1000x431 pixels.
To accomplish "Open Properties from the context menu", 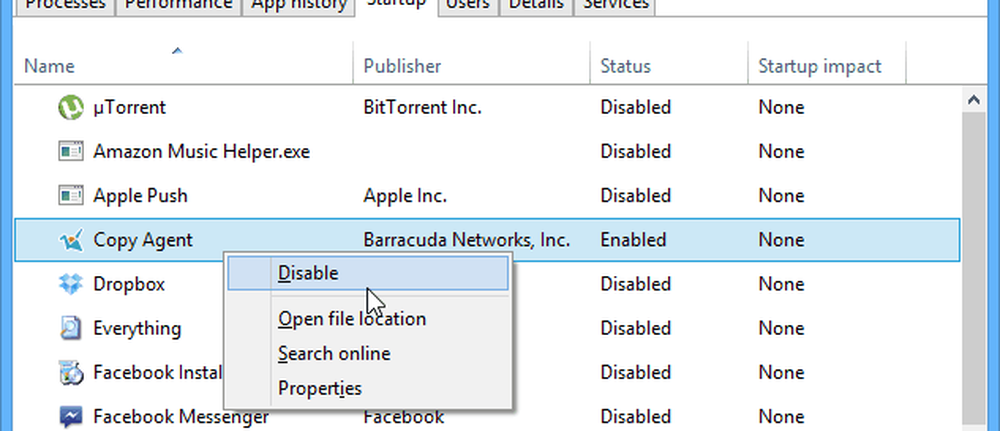I will [x=320, y=388].
